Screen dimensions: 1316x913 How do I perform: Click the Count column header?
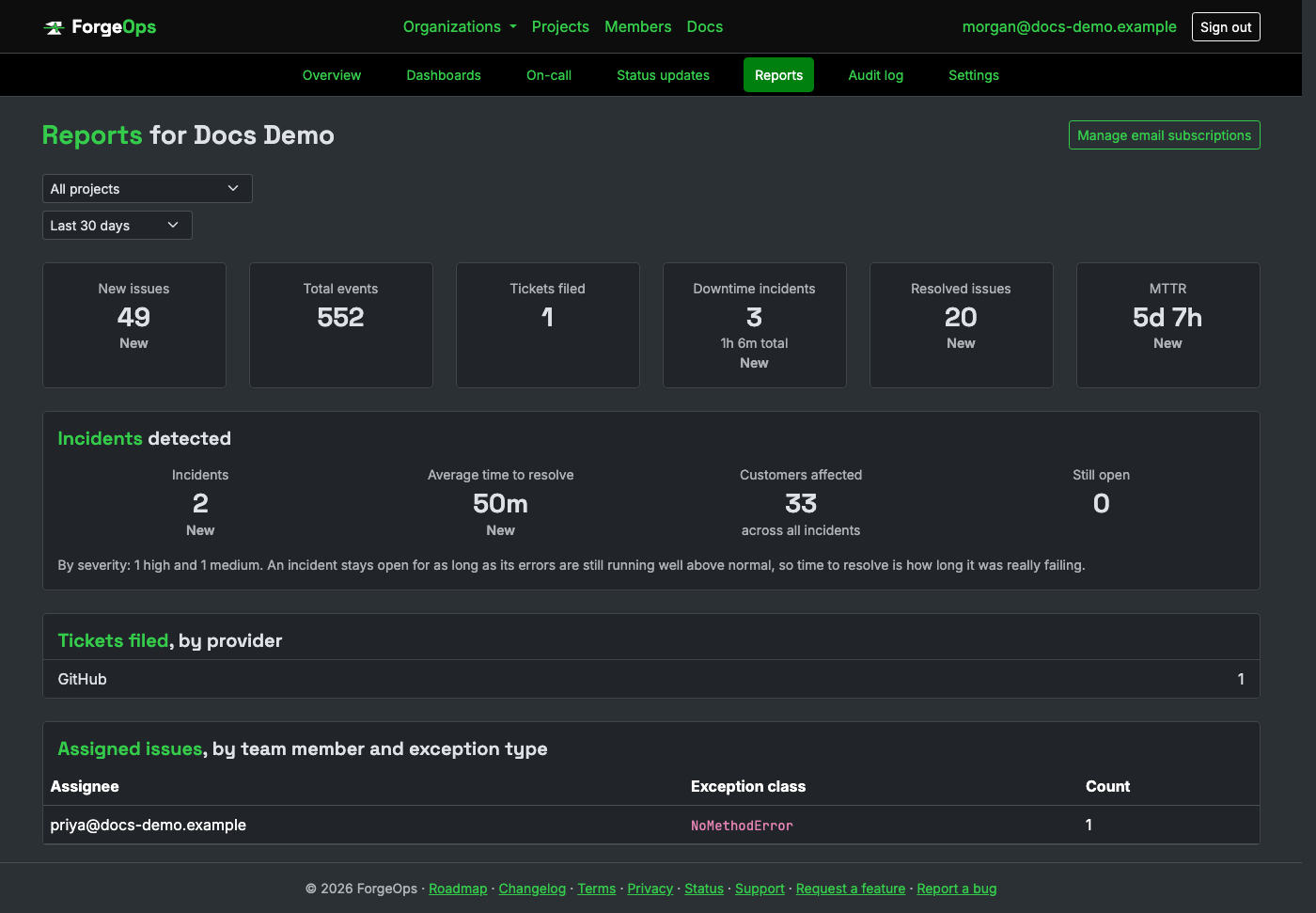(1107, 786)
